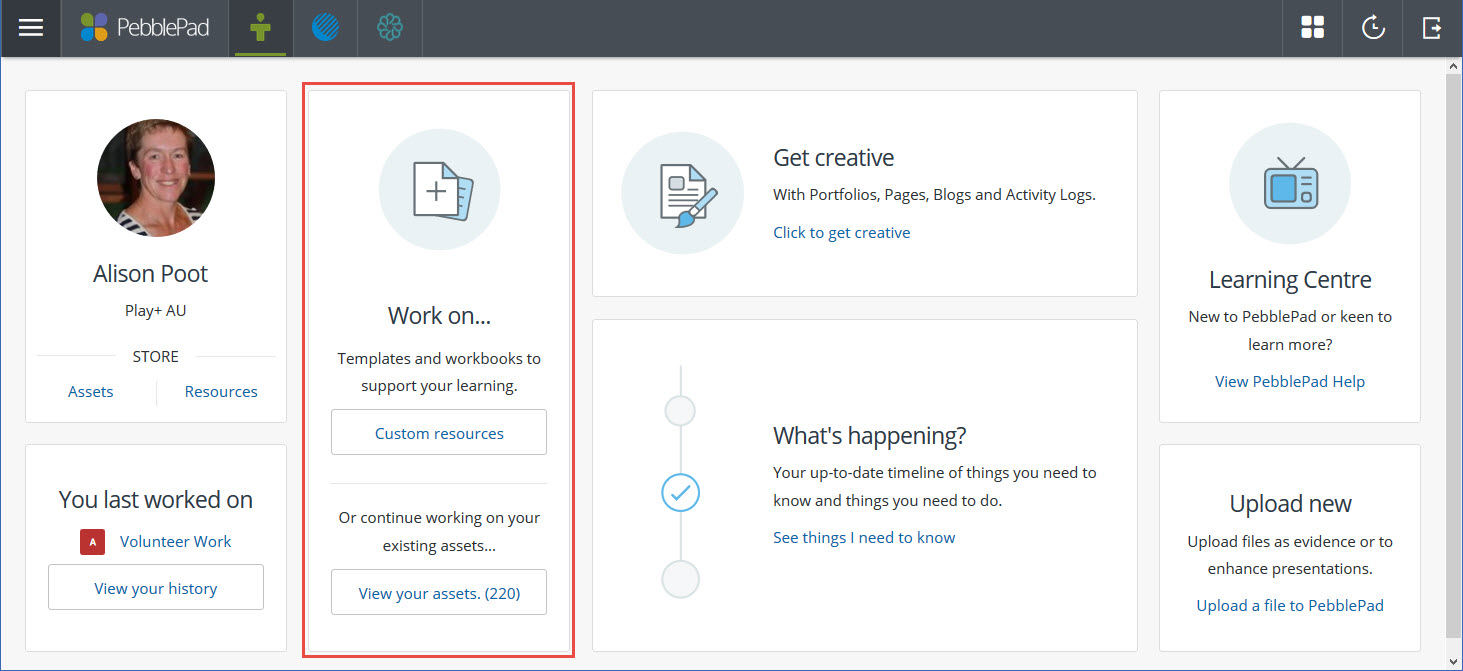Click the timeline checkmark circle
Viewport: 1463px width, 671px height.
point(681,493)
